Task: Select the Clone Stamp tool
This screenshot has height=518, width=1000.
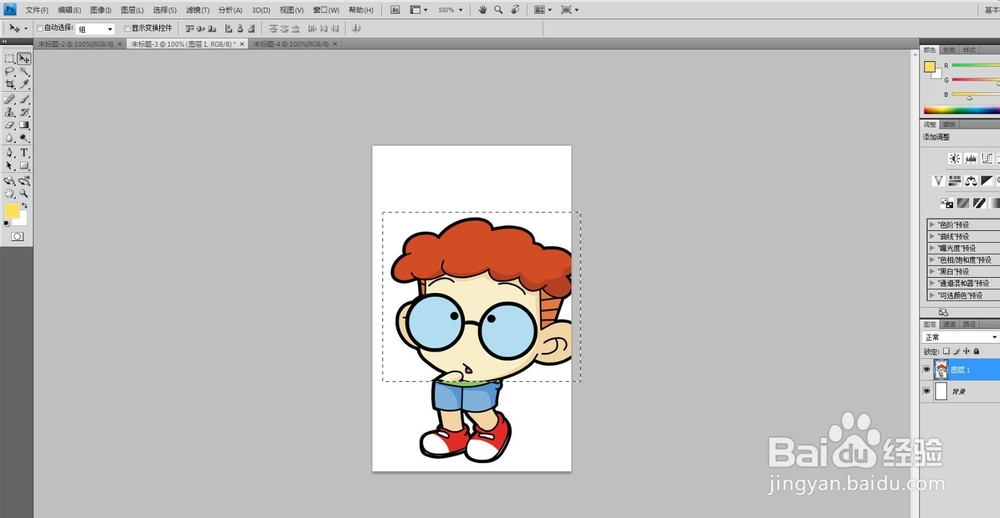Action: (10, 112)
